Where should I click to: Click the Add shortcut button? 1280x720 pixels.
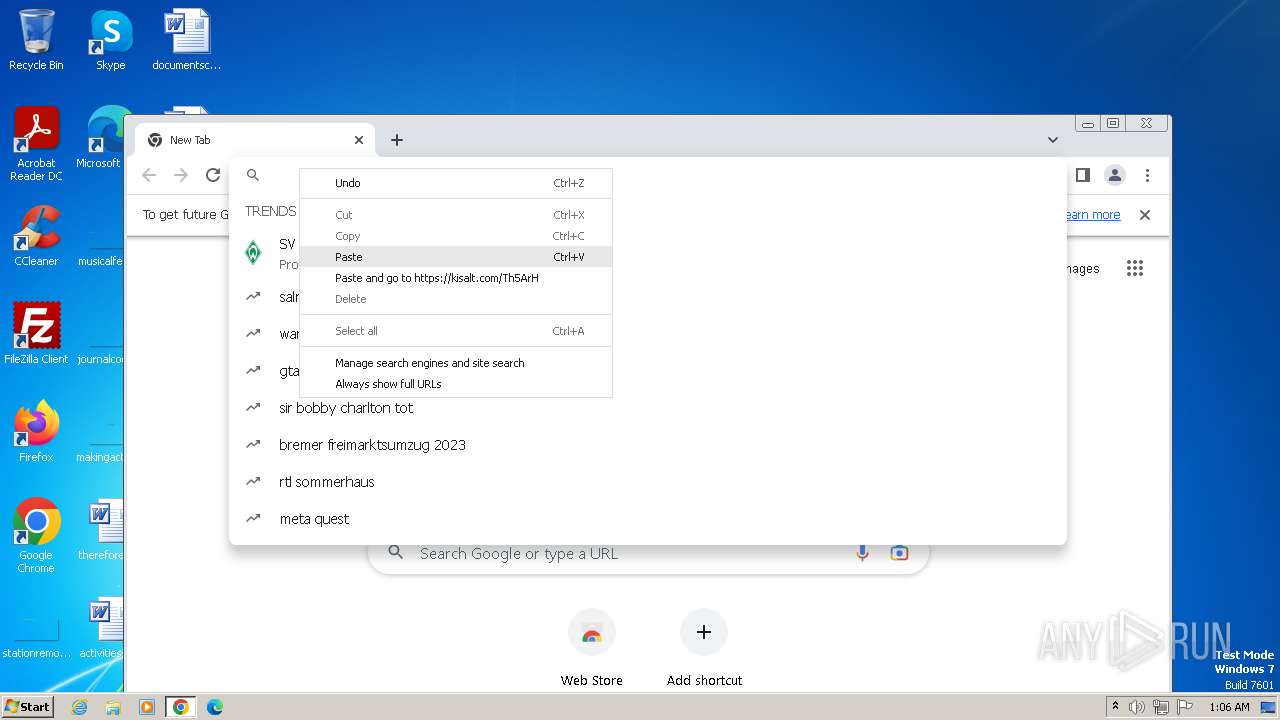pyautogui.click(x=704, y=649)
